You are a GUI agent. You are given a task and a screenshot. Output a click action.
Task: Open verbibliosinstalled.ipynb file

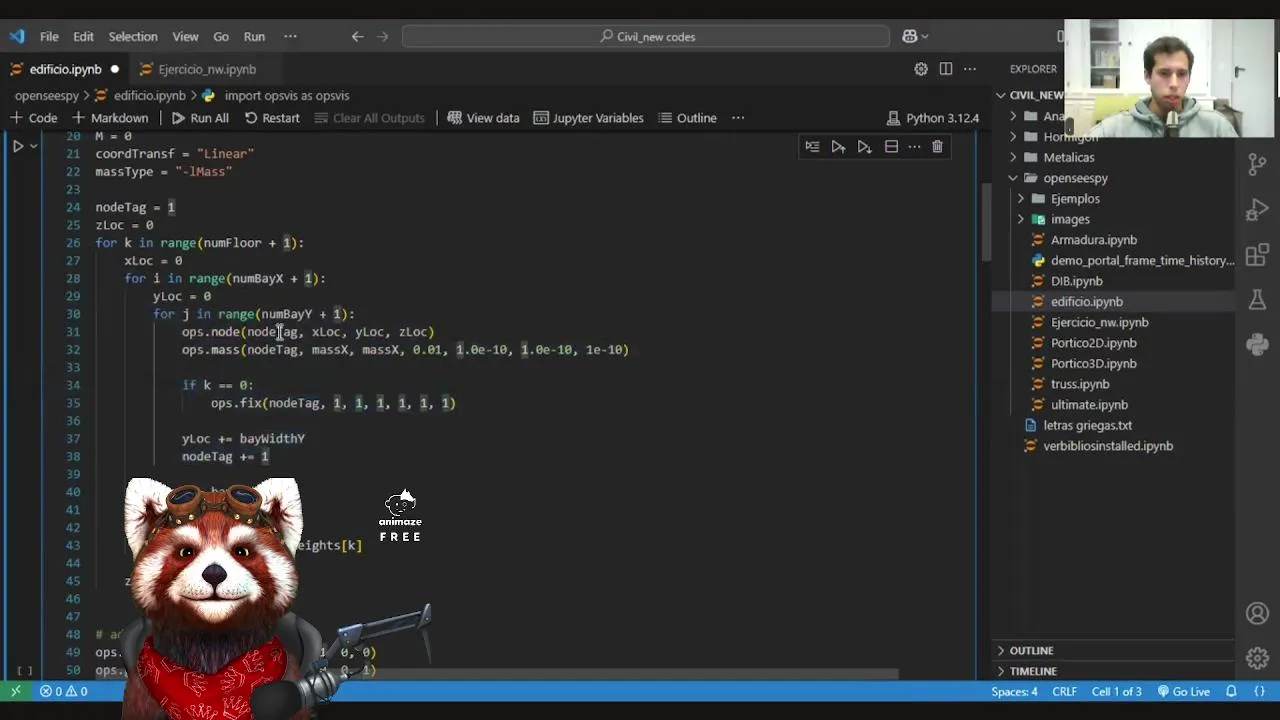click(x=1108, y=446)
